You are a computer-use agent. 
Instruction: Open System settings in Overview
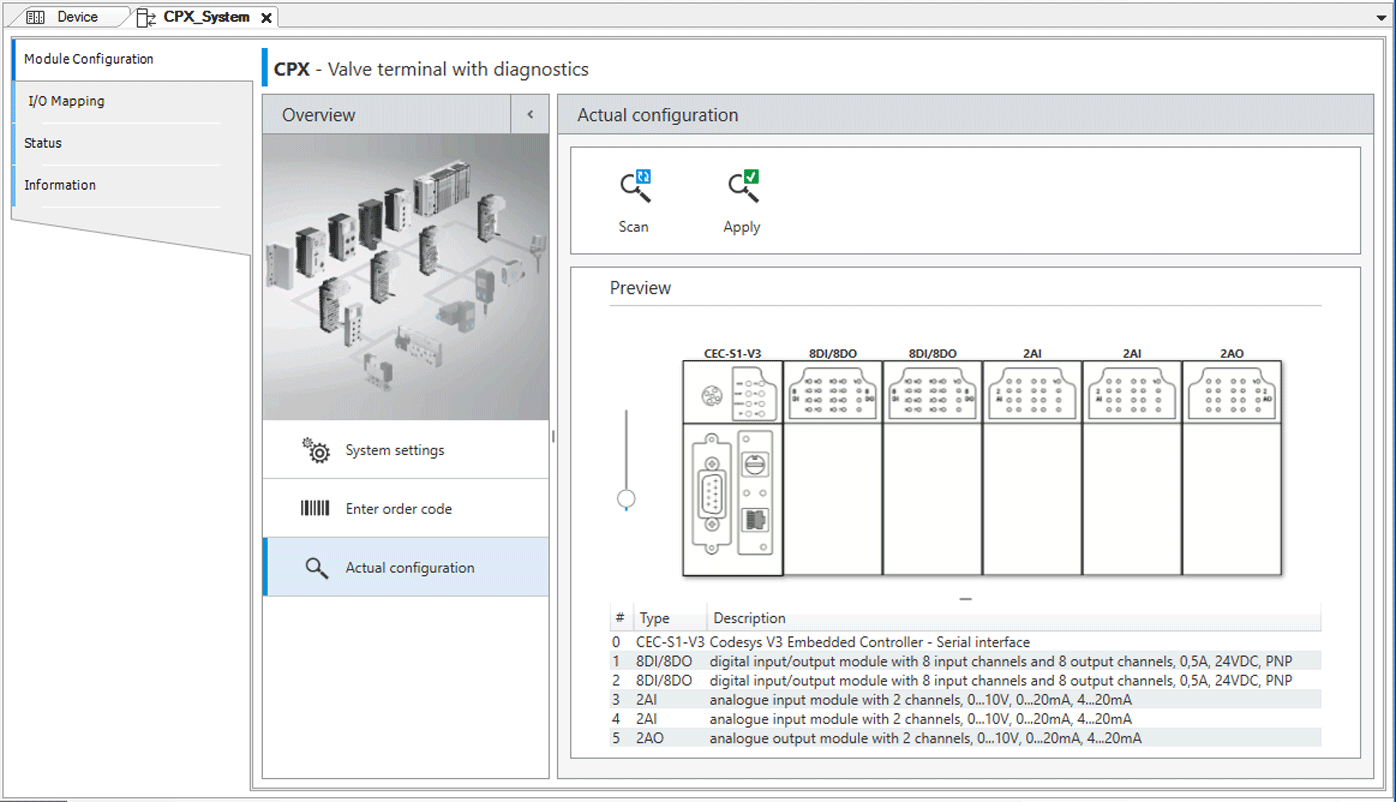406,450
